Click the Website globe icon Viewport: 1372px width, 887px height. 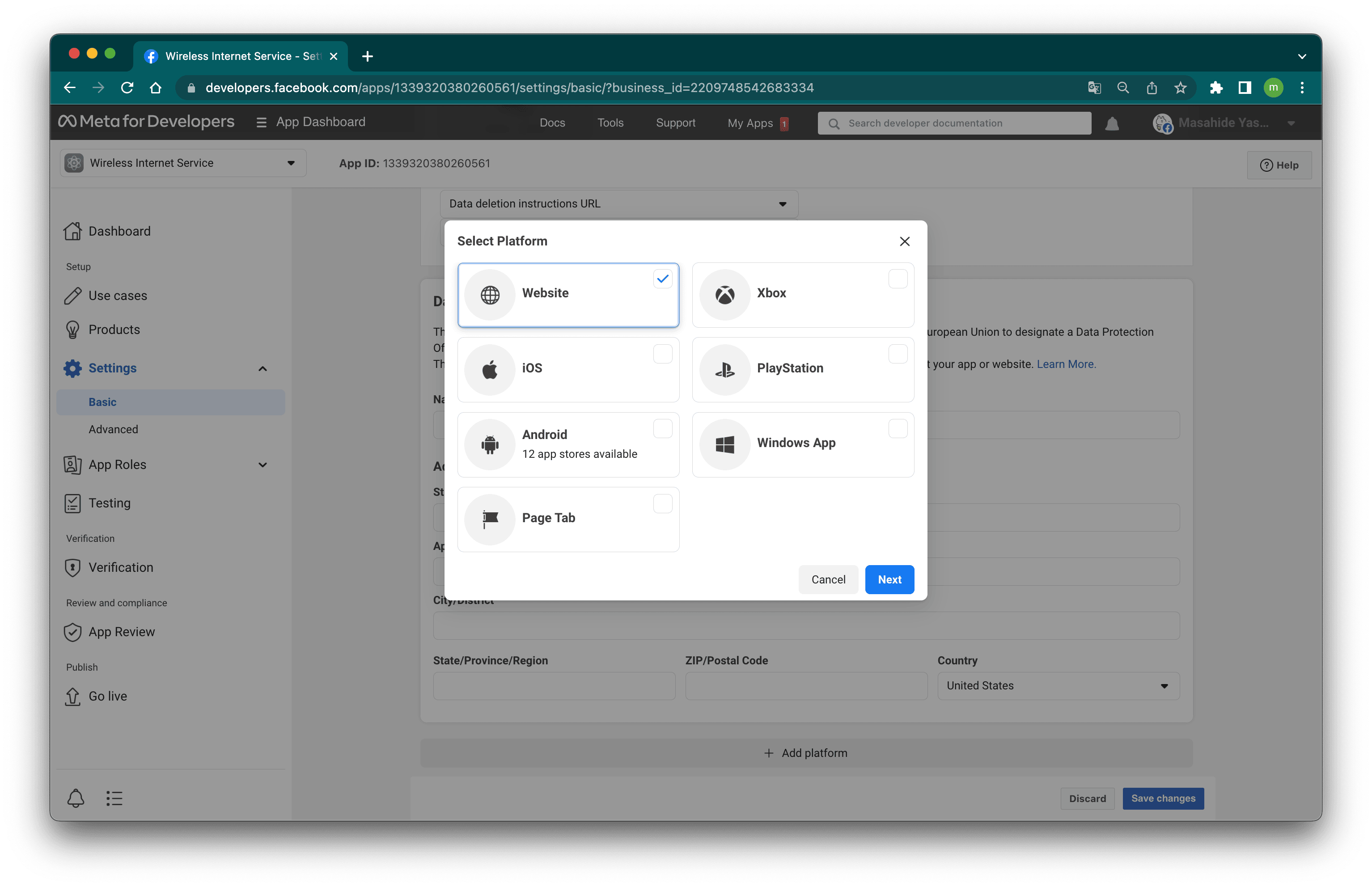(490, 294)
